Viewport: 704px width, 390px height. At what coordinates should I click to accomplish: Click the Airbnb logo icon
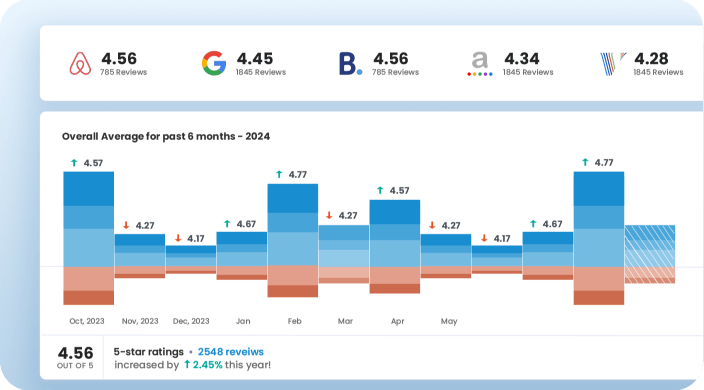click(80, 63)
